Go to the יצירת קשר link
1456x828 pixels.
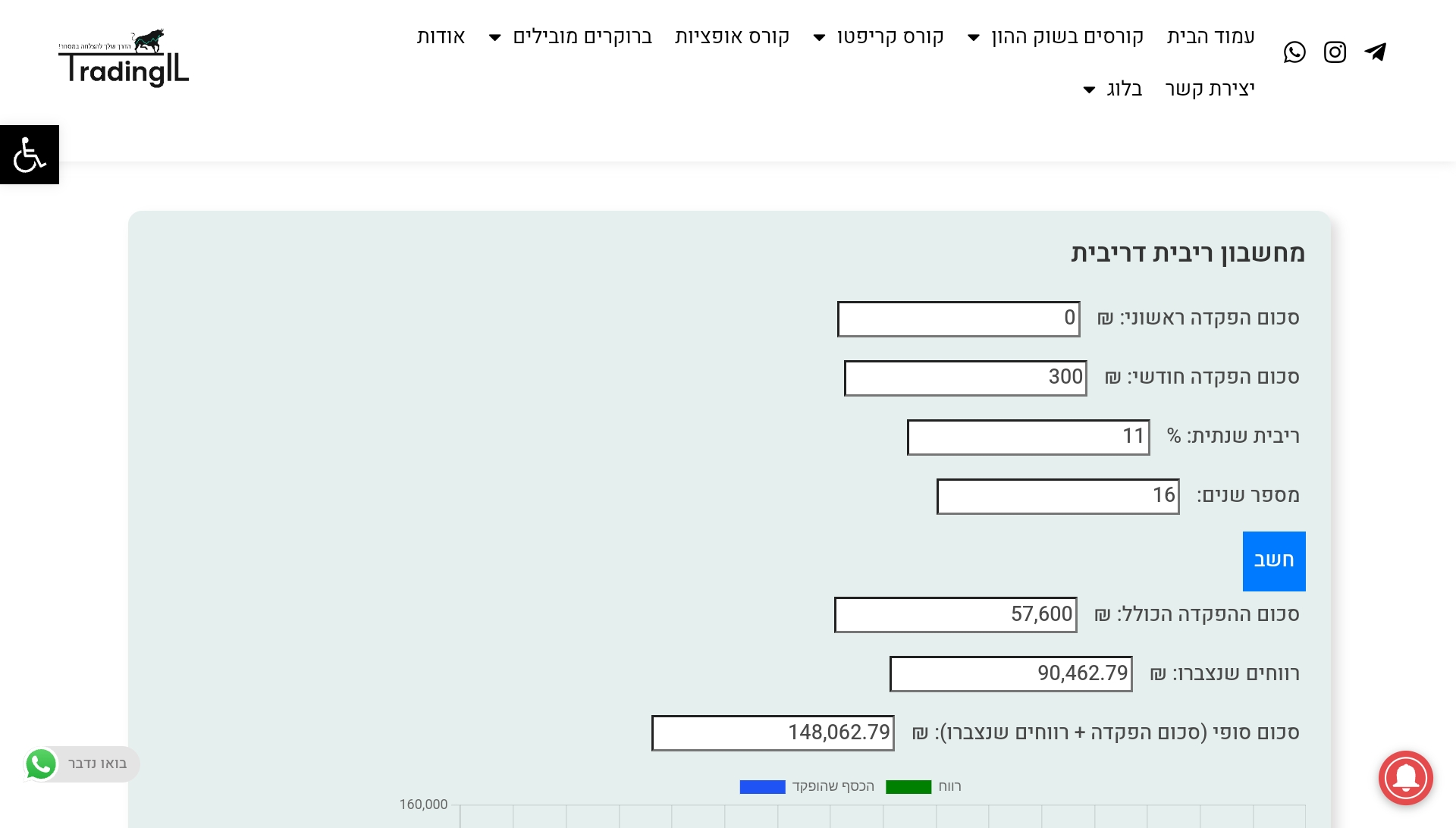pyautogui.click(x=1210, y=89)
